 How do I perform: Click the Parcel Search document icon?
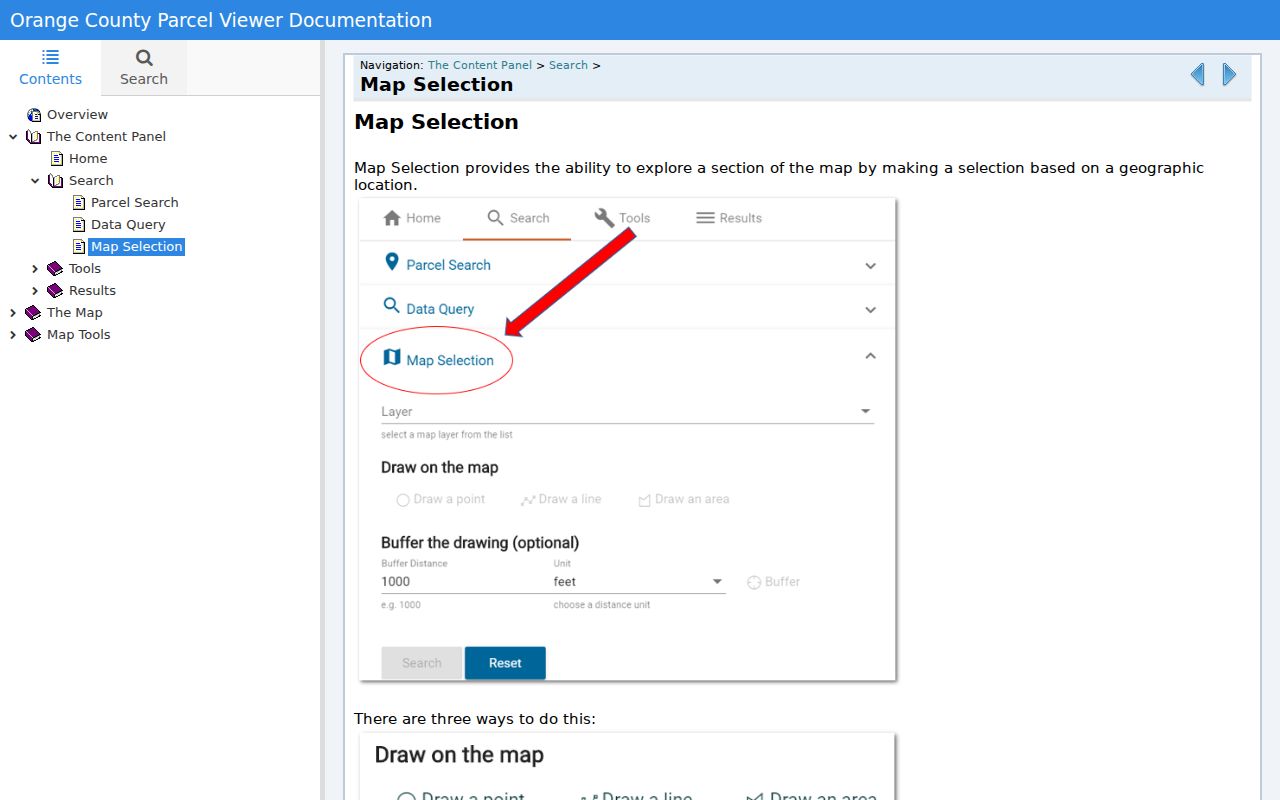79,202
